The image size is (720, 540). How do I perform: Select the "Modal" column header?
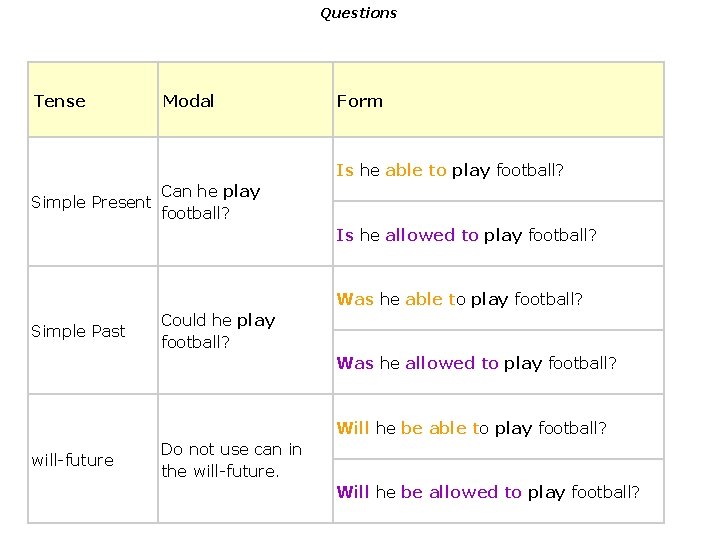pyautogui.click(x=188, y=101)
